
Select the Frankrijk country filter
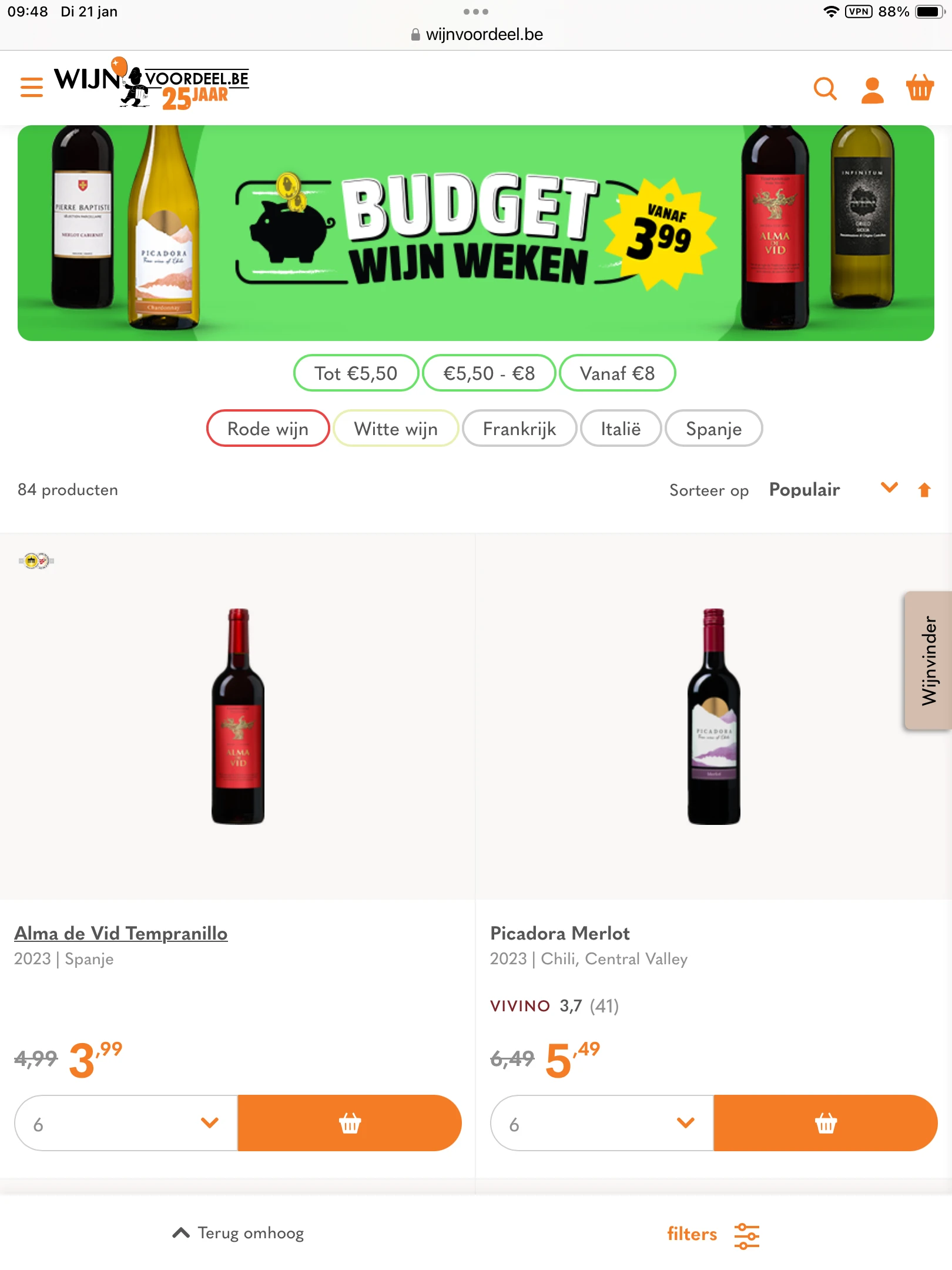(x=519, y=429)
